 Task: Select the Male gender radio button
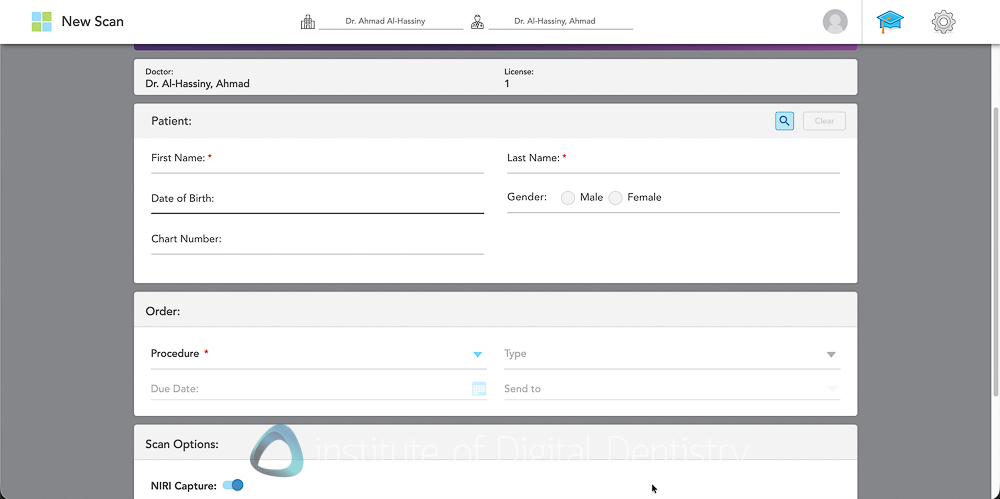click(568, 198)
